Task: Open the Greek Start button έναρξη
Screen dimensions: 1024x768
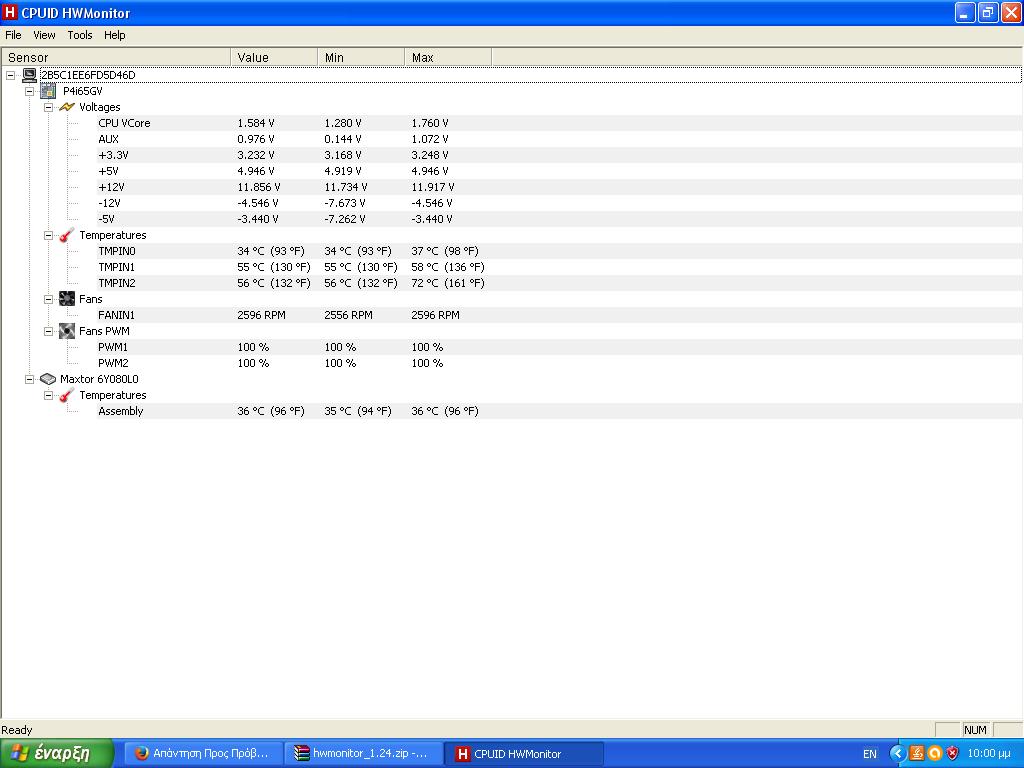Action: click(x=57, y=754)
